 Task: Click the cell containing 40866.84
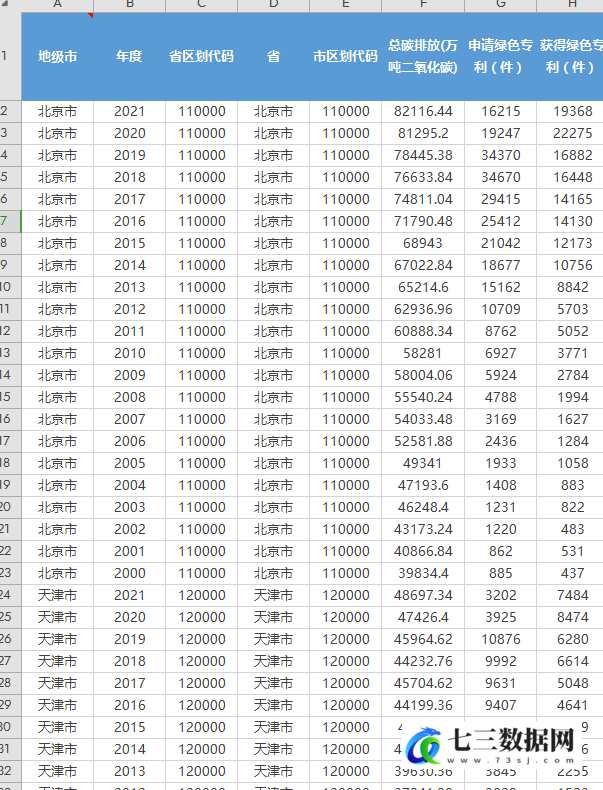423,551
